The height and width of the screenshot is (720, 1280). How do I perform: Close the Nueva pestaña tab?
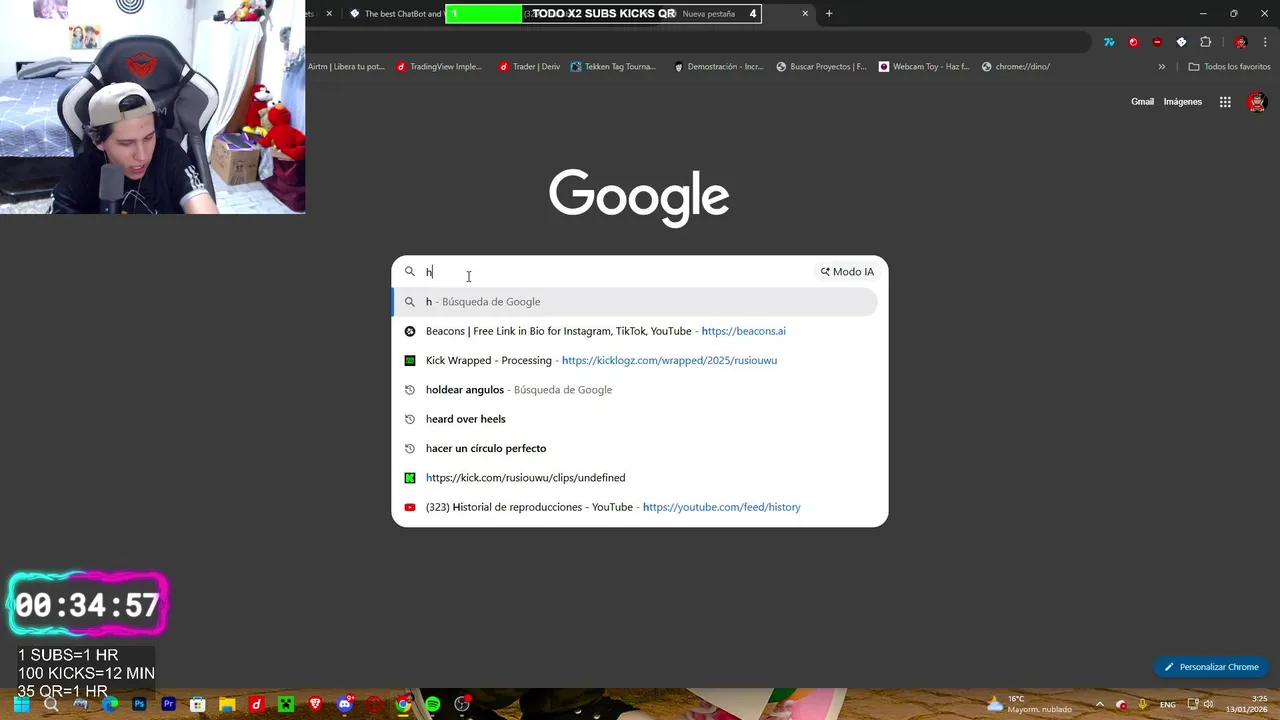point(805,14)
